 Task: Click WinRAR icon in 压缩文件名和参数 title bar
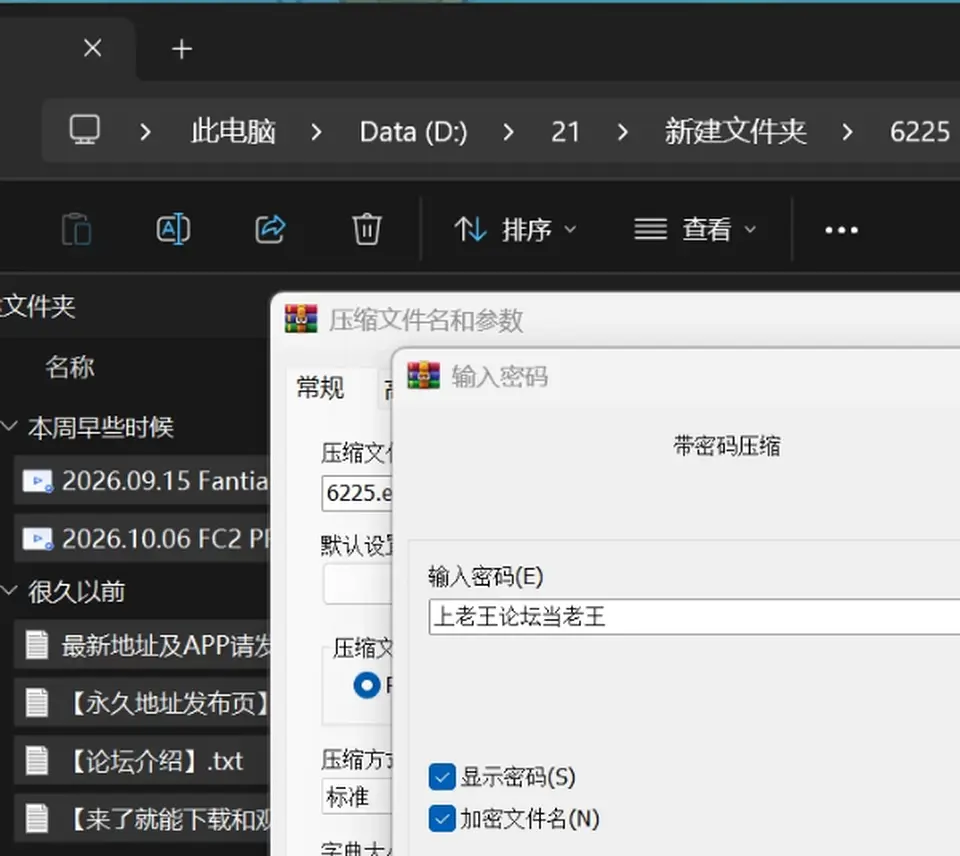[x=301, y=319]
